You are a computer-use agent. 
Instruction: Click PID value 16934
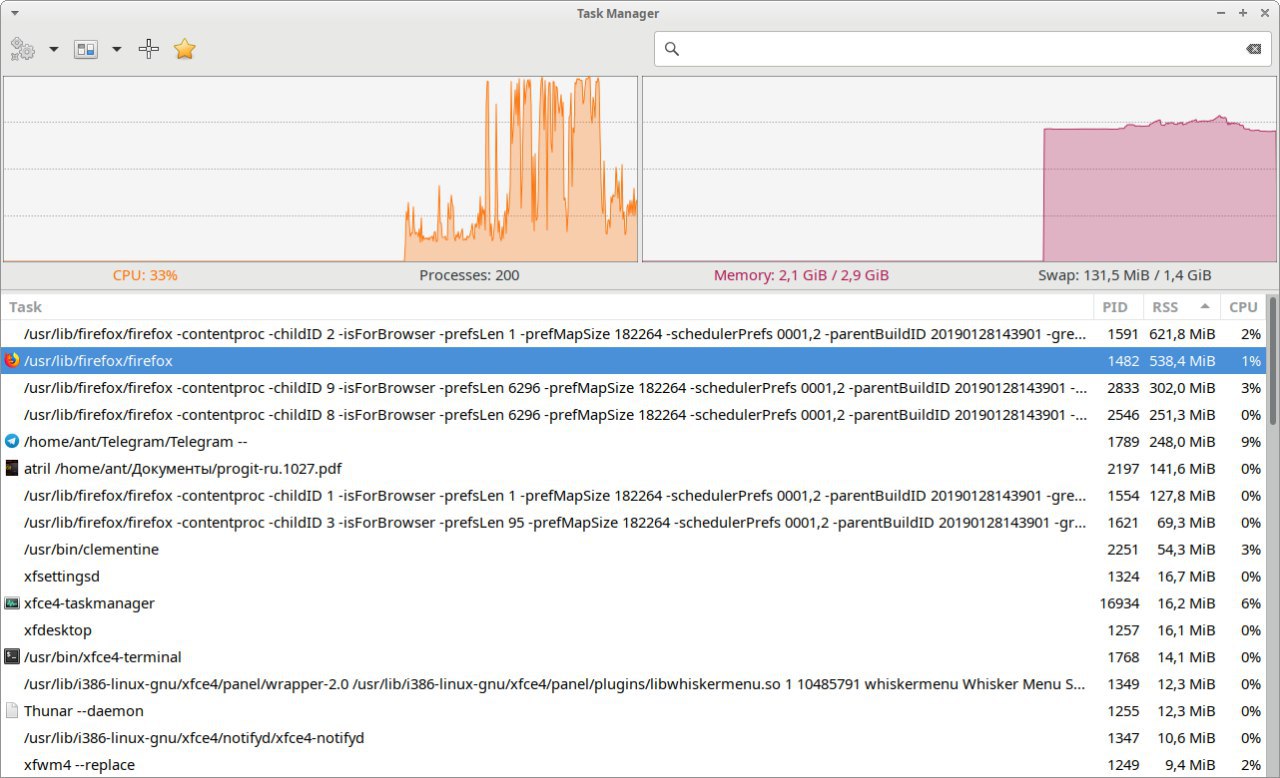click(1119, 603)
